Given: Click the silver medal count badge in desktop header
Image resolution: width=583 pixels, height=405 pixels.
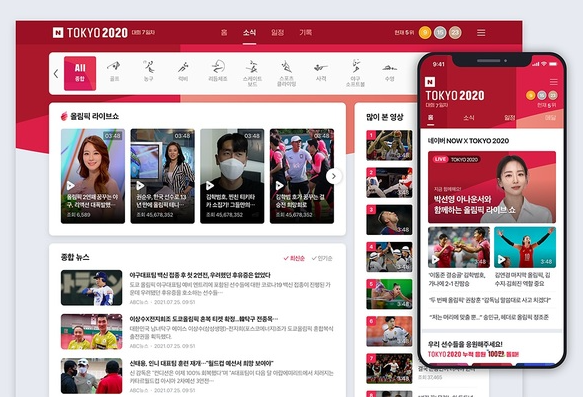Looking at the screenshot, I should (x=440, y=33).
